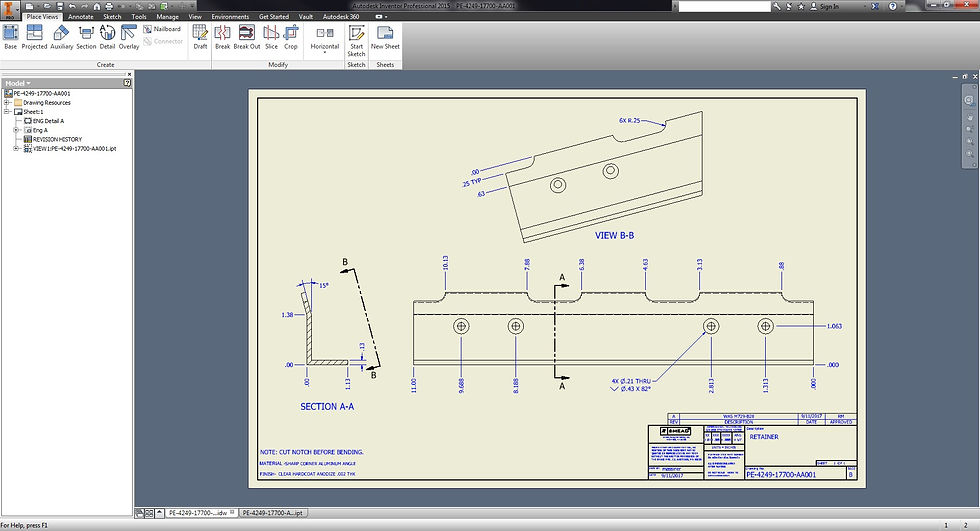Collapse the Sheet:1 node
This screenshot has height=531, width=980.
(x=8, y=112)
